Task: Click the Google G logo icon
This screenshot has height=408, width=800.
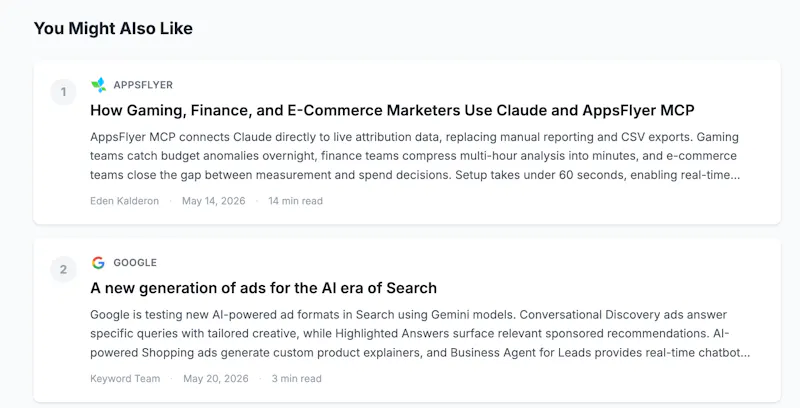Action: pos(98,263)
